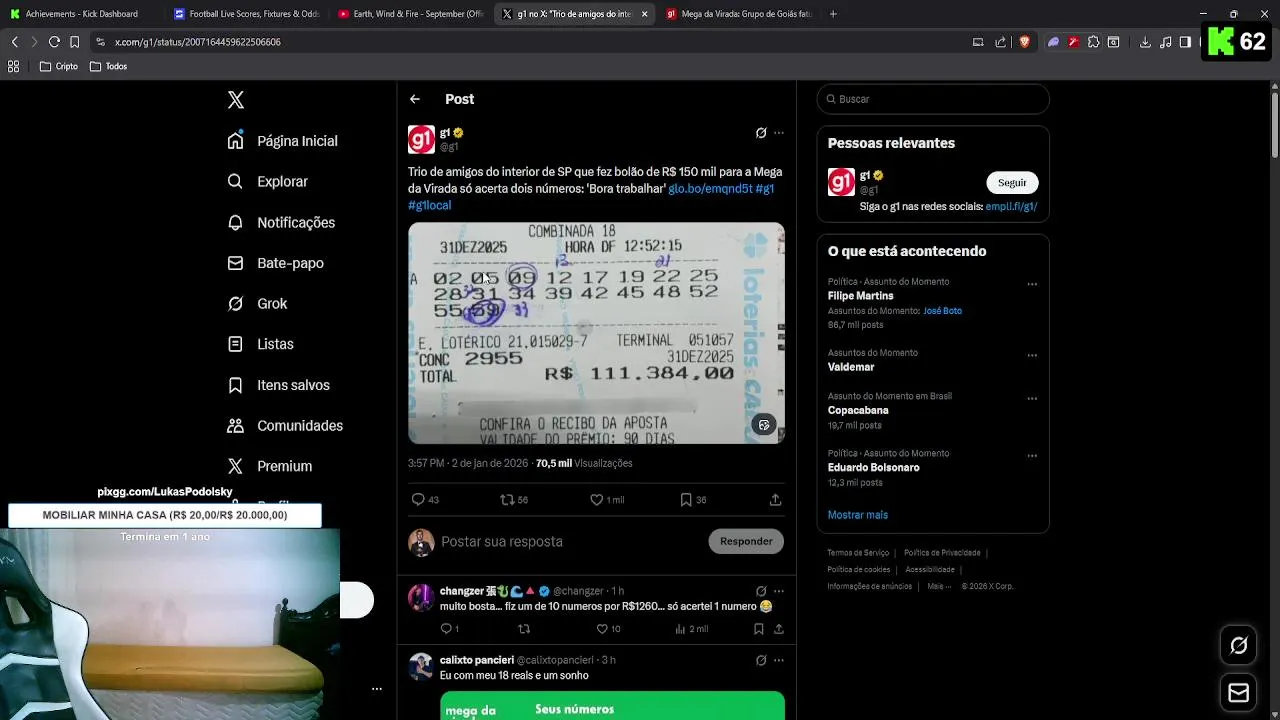Image resolution: width=1280 pixels, height=720 pixels.
Task: Open Grok from the sidebar
Action: click(258, 304)
